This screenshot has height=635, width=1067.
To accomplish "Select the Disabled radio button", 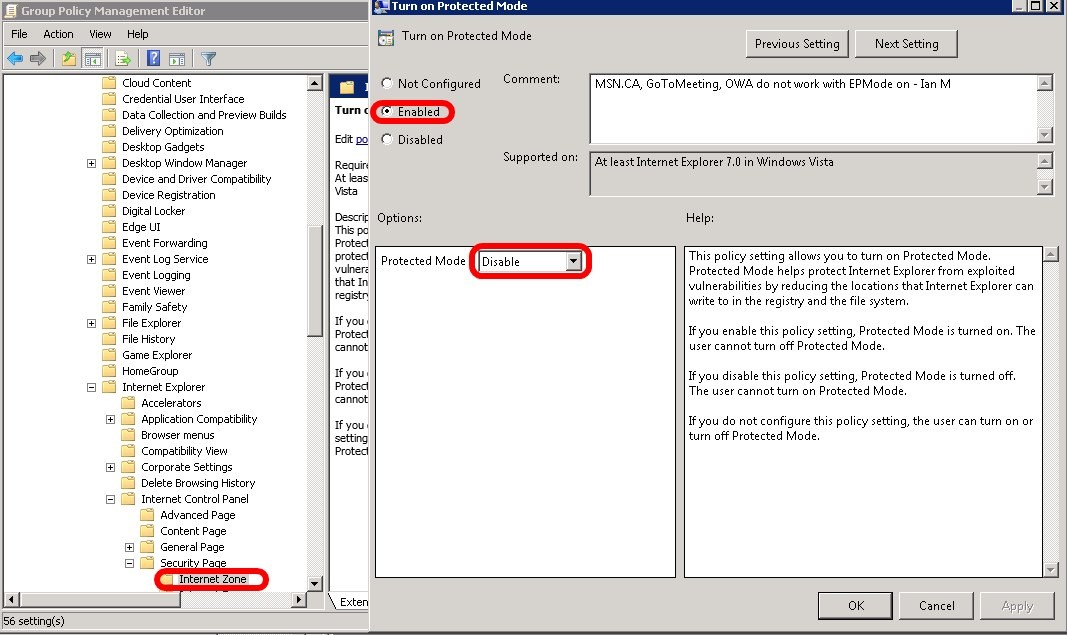I will 387,140.
